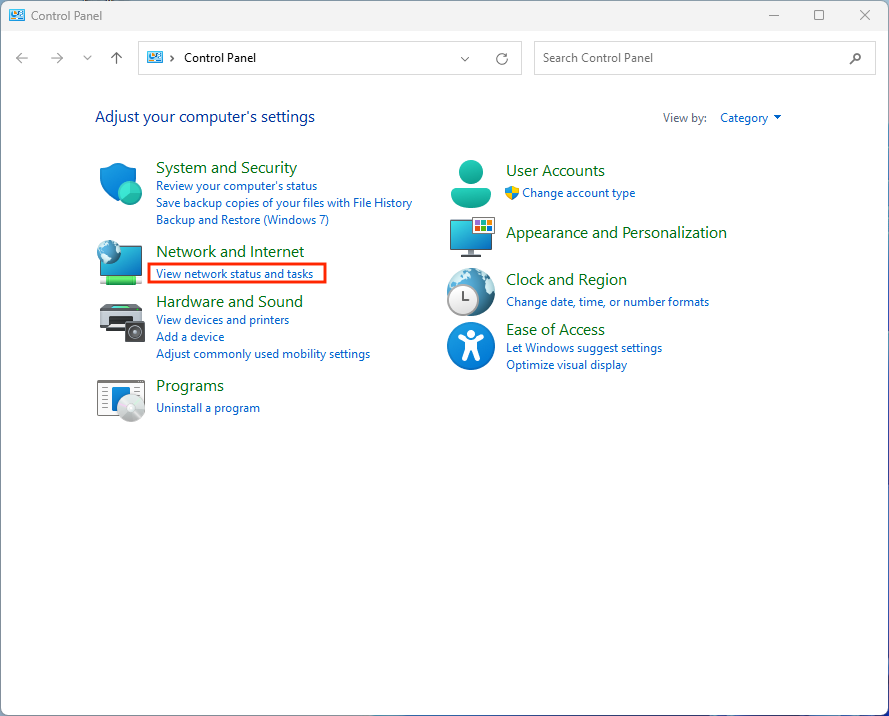This screenshot has height=716, width=889.
Task: Open the Ease of Access icon
Action: (471, 346)
